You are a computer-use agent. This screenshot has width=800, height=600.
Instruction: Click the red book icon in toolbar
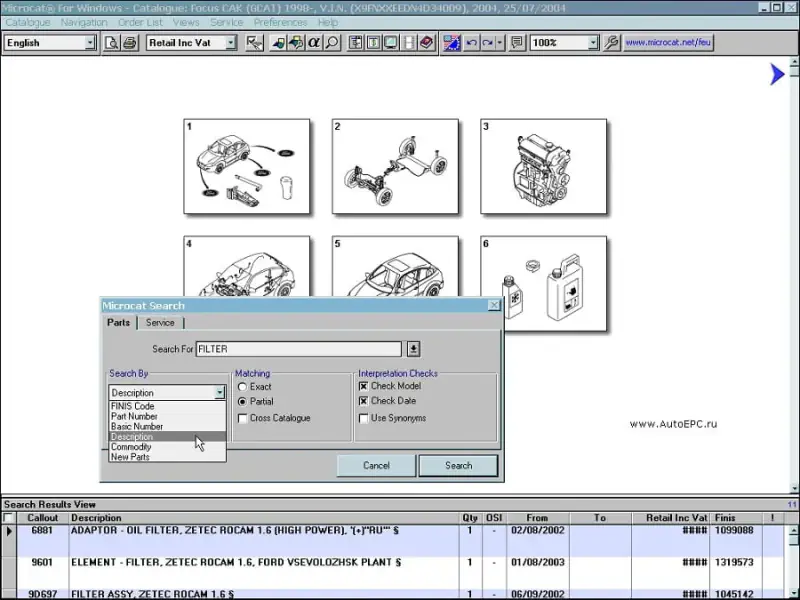[x=425, y=43]
